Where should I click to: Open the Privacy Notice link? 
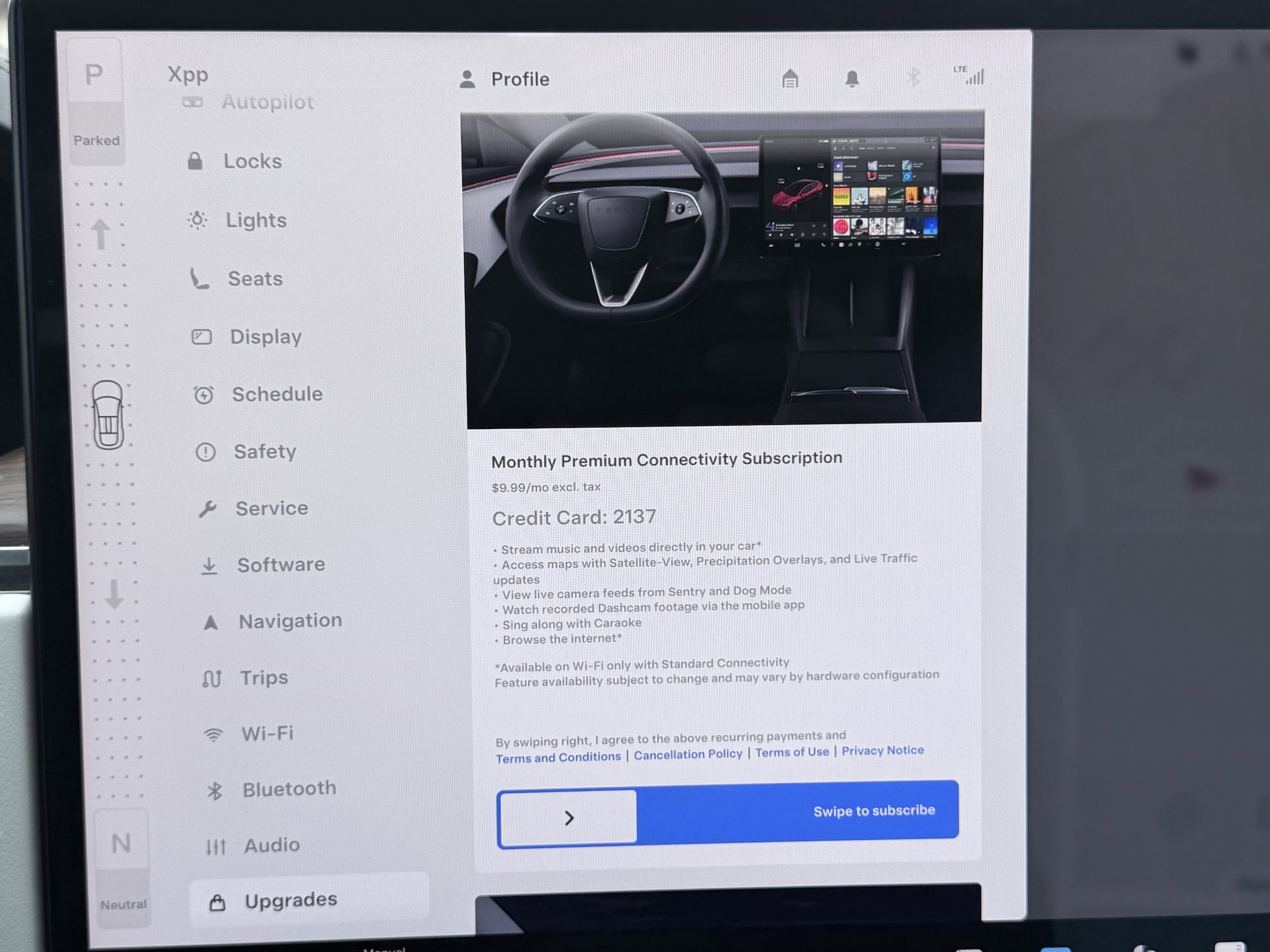pyautogui.click(x=882, y=750)
